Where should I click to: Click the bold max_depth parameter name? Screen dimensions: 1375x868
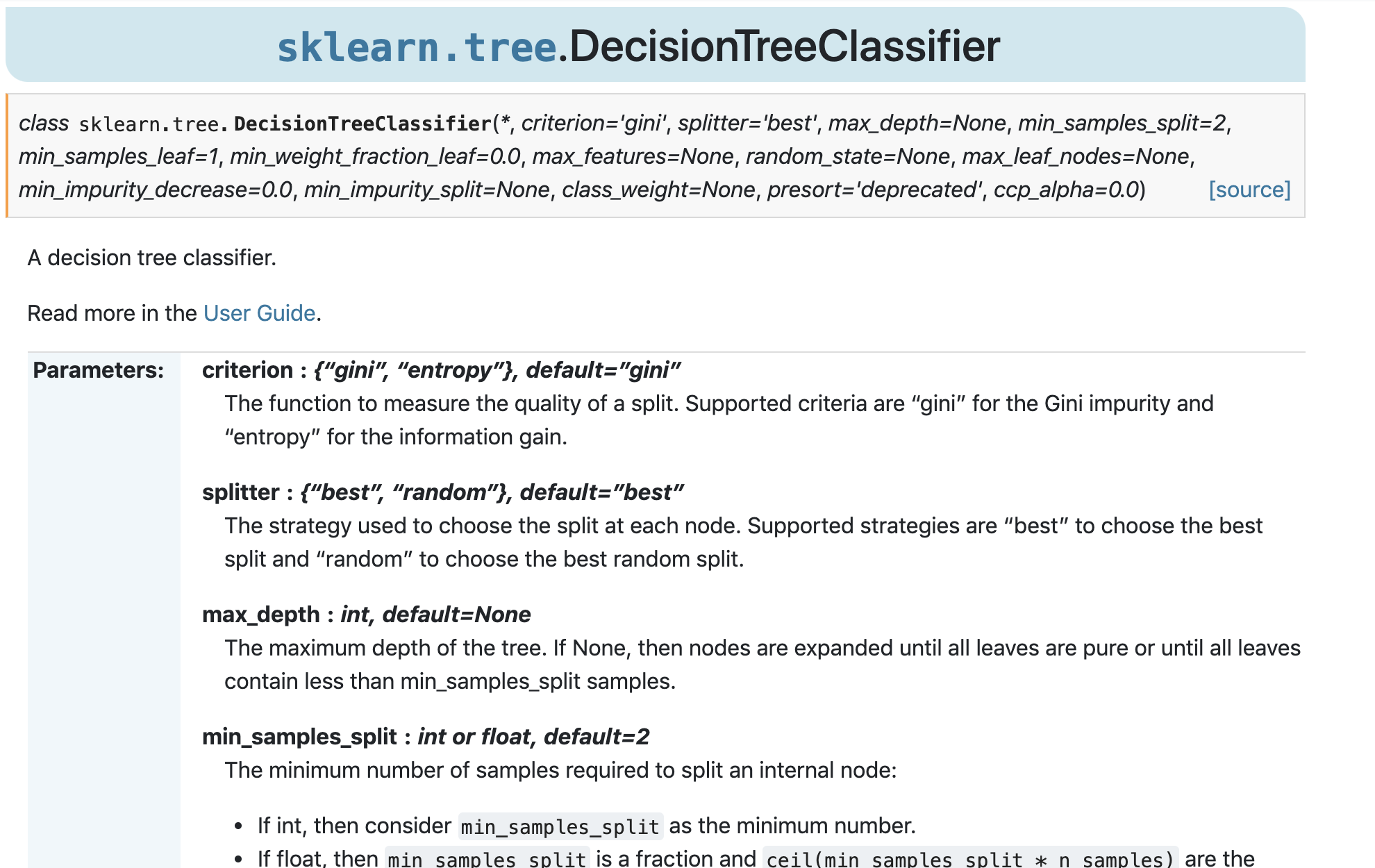(260, 615)
